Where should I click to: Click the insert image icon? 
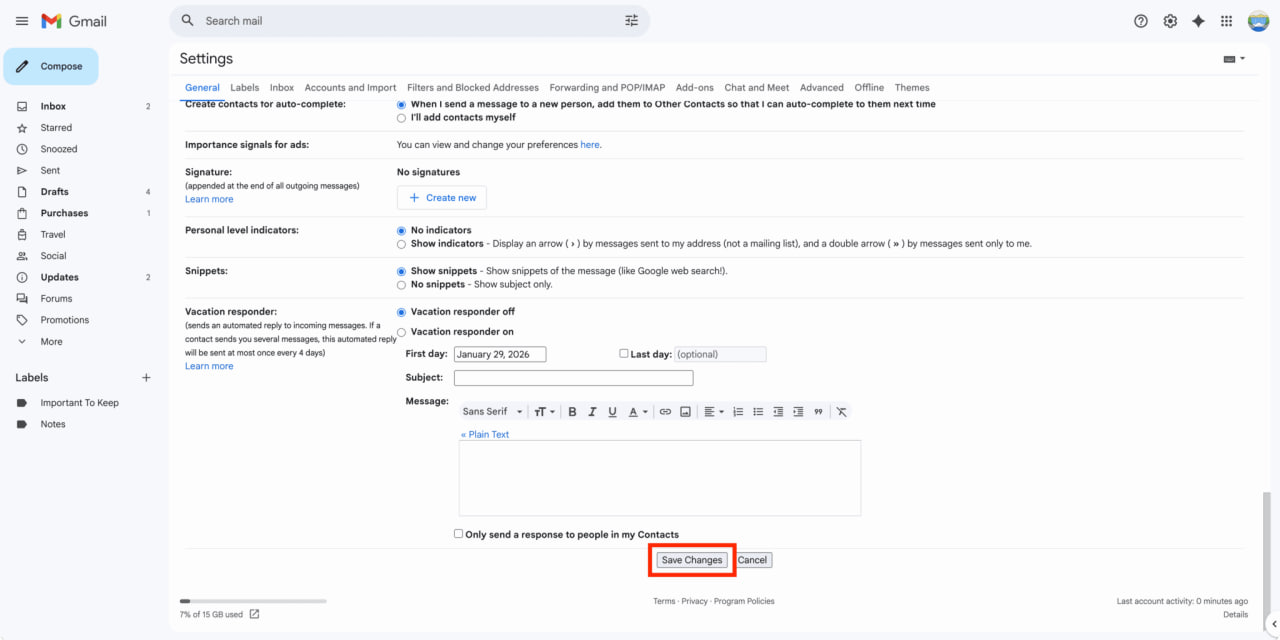(x=685, y=412)
